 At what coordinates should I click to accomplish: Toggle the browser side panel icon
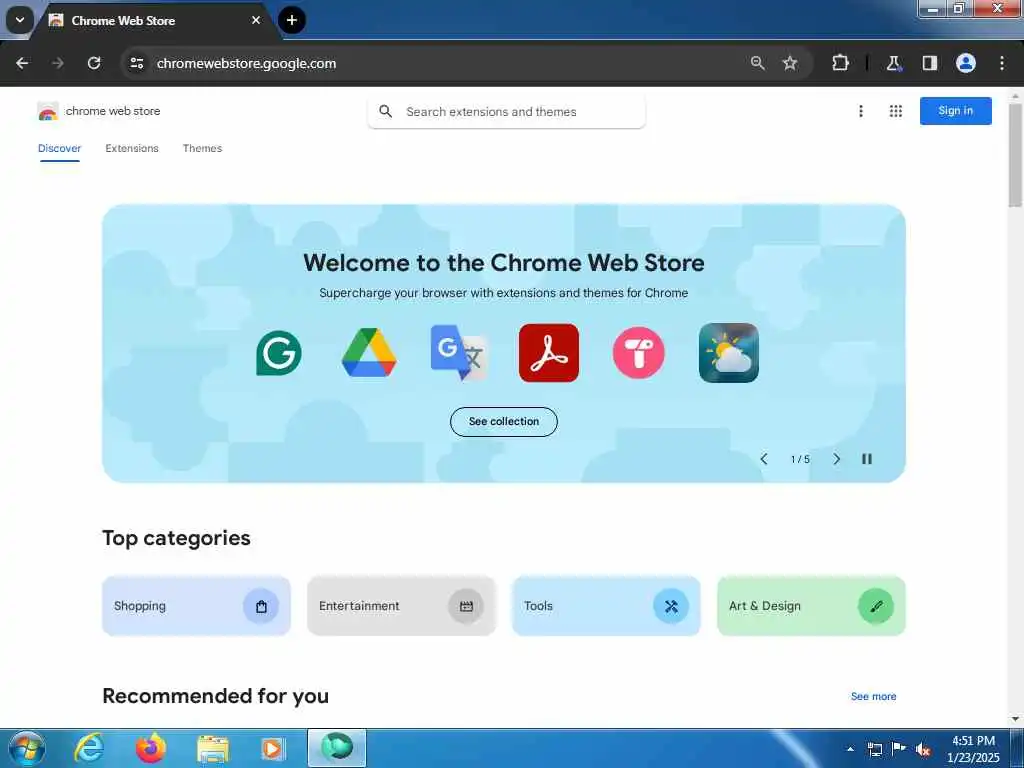click(930, 63)
